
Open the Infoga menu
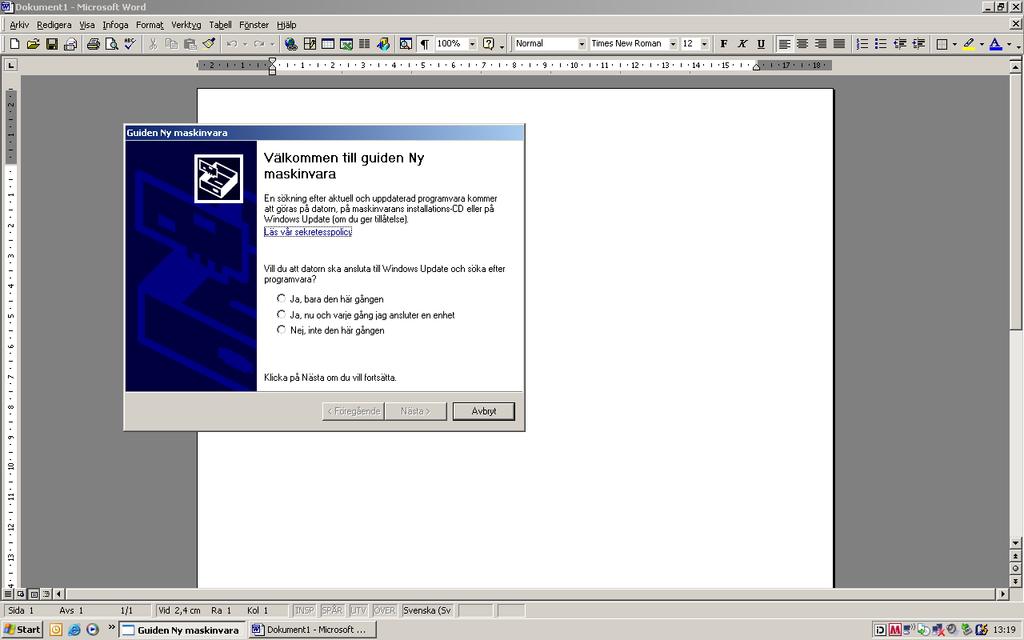115,25
